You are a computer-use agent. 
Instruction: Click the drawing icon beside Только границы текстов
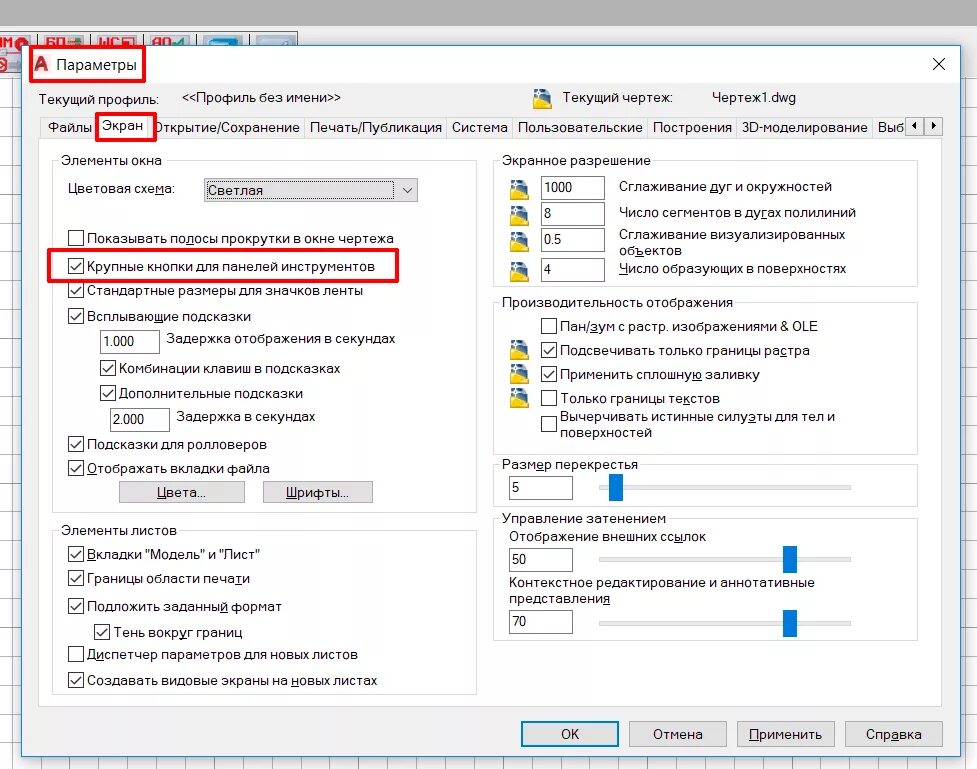519,398
